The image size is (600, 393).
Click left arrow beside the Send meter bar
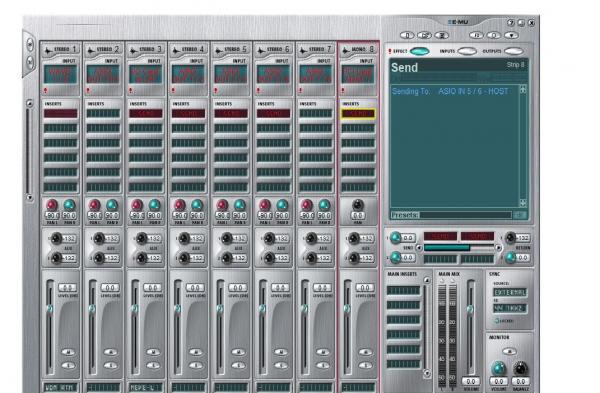point(419,248)
